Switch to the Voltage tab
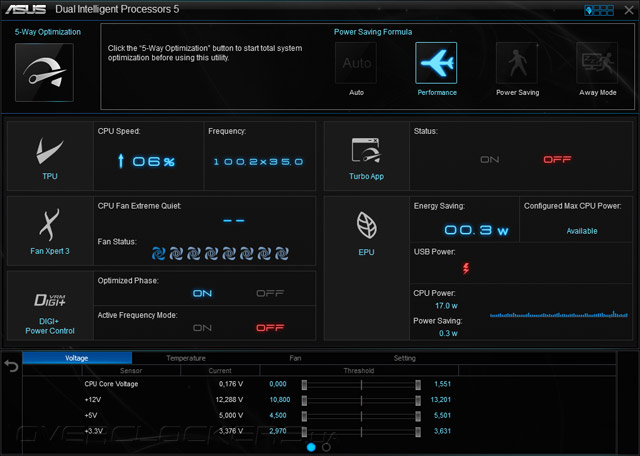The height and width of the screenshot is (456, 640). pos(77,358)
